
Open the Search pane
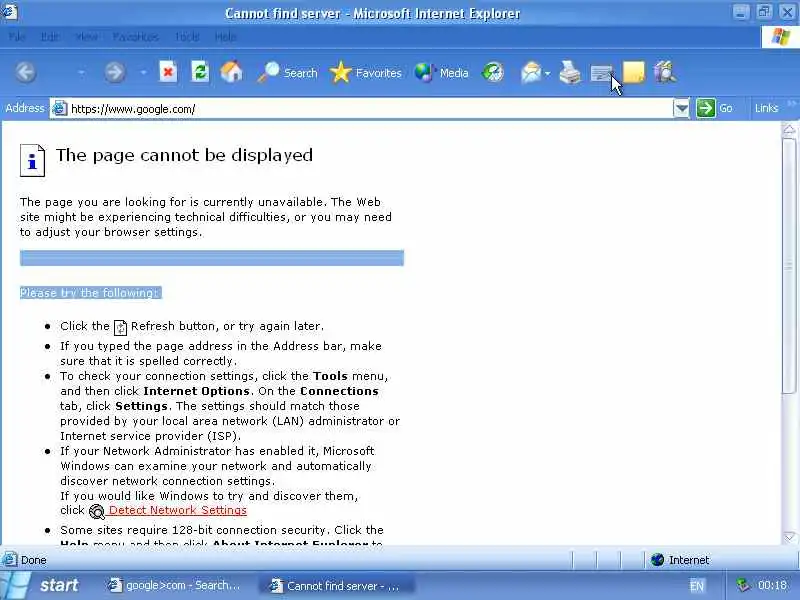click(x=287, y=73)
